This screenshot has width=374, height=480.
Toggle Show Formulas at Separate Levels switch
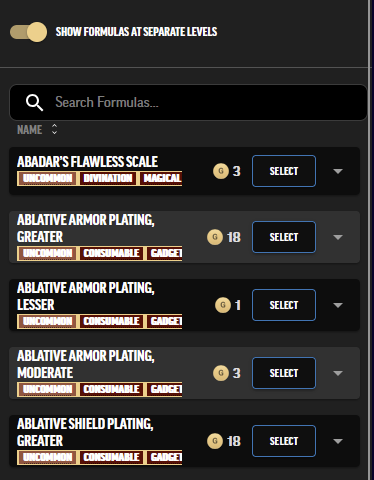pyautogui.click(x=28, y=32)
